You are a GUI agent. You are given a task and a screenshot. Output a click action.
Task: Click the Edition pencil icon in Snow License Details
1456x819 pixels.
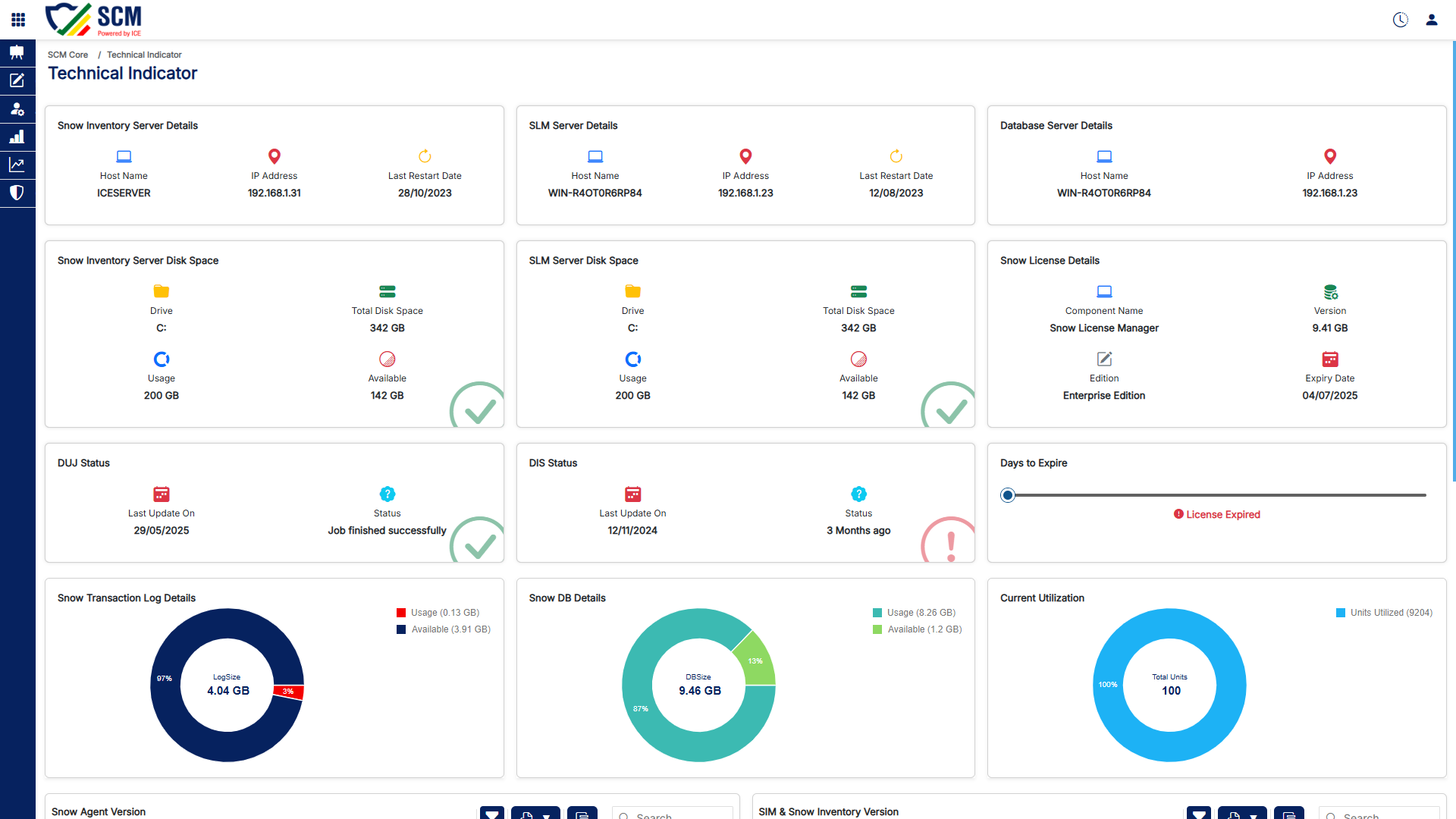click(x=1104, y=359)
